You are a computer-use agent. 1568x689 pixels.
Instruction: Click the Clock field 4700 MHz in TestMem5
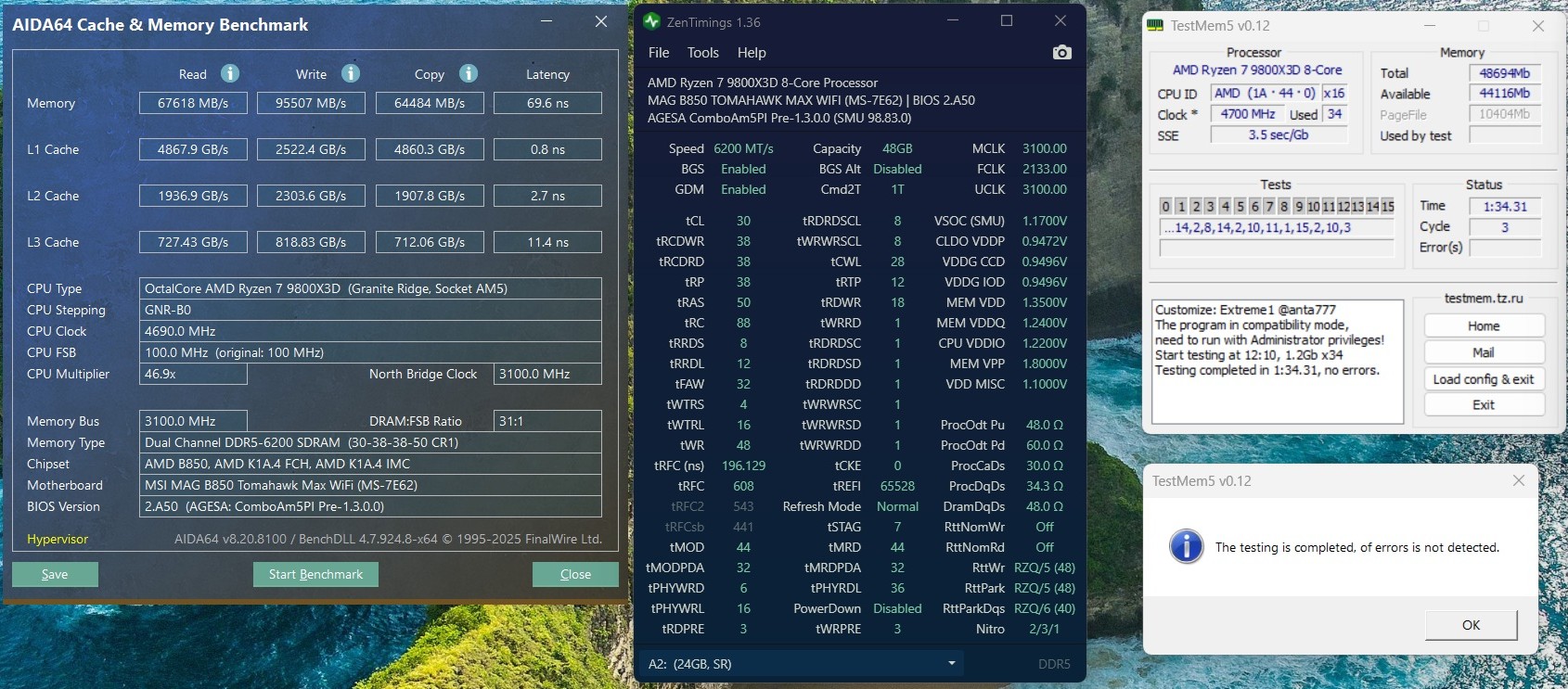coord(1248,114)
